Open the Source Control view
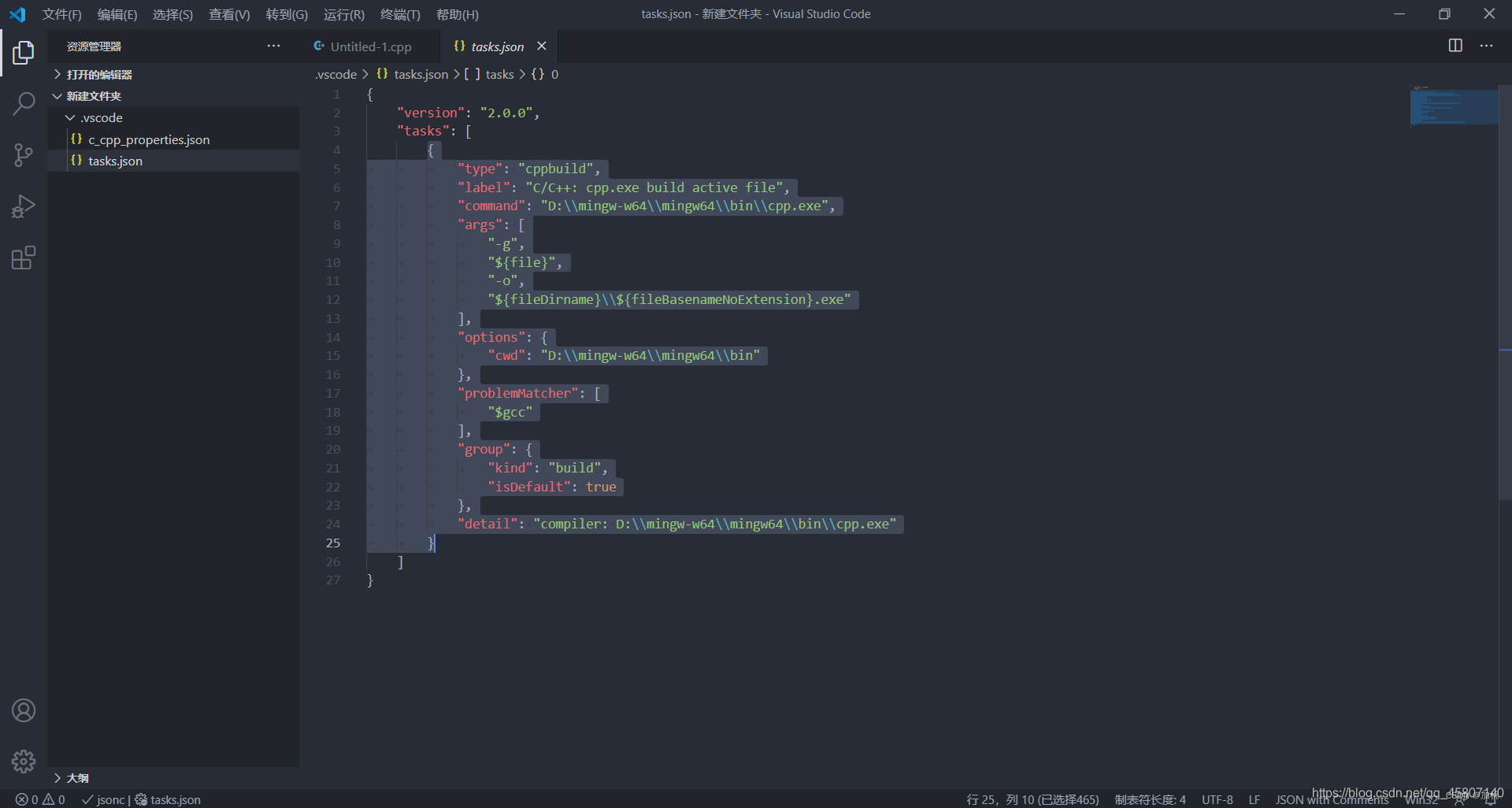The width and height of the screenshot is (1512, 808). (24, 155)
